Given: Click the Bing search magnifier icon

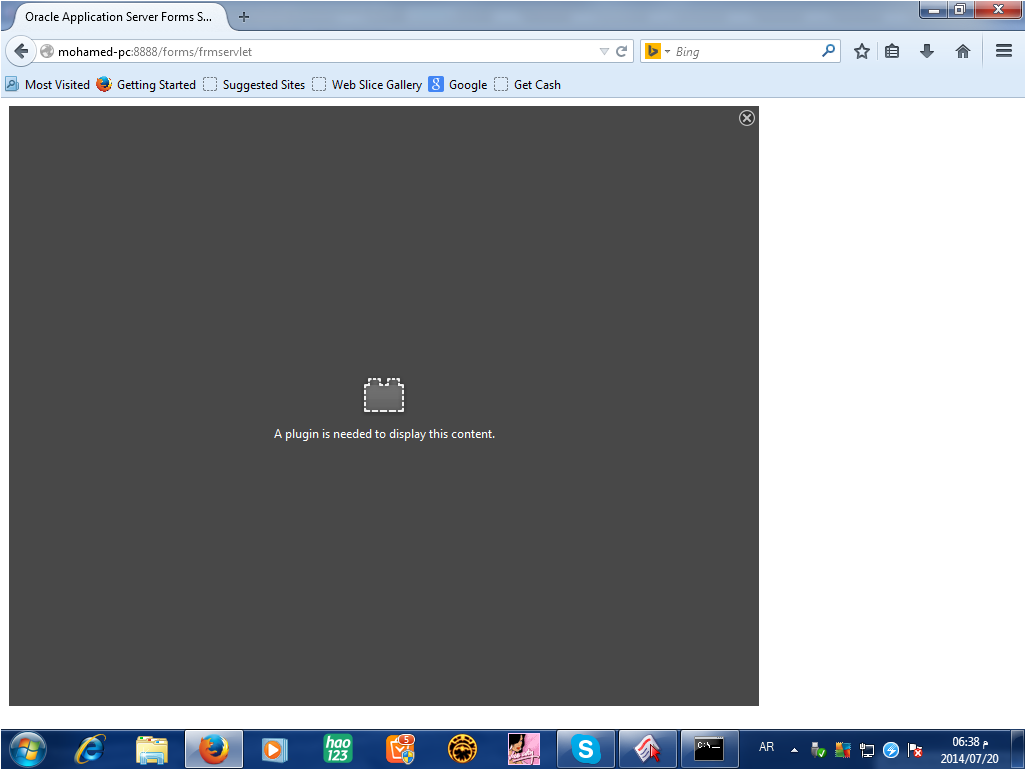Looking at the screenshot, I should tap(828, 51).
